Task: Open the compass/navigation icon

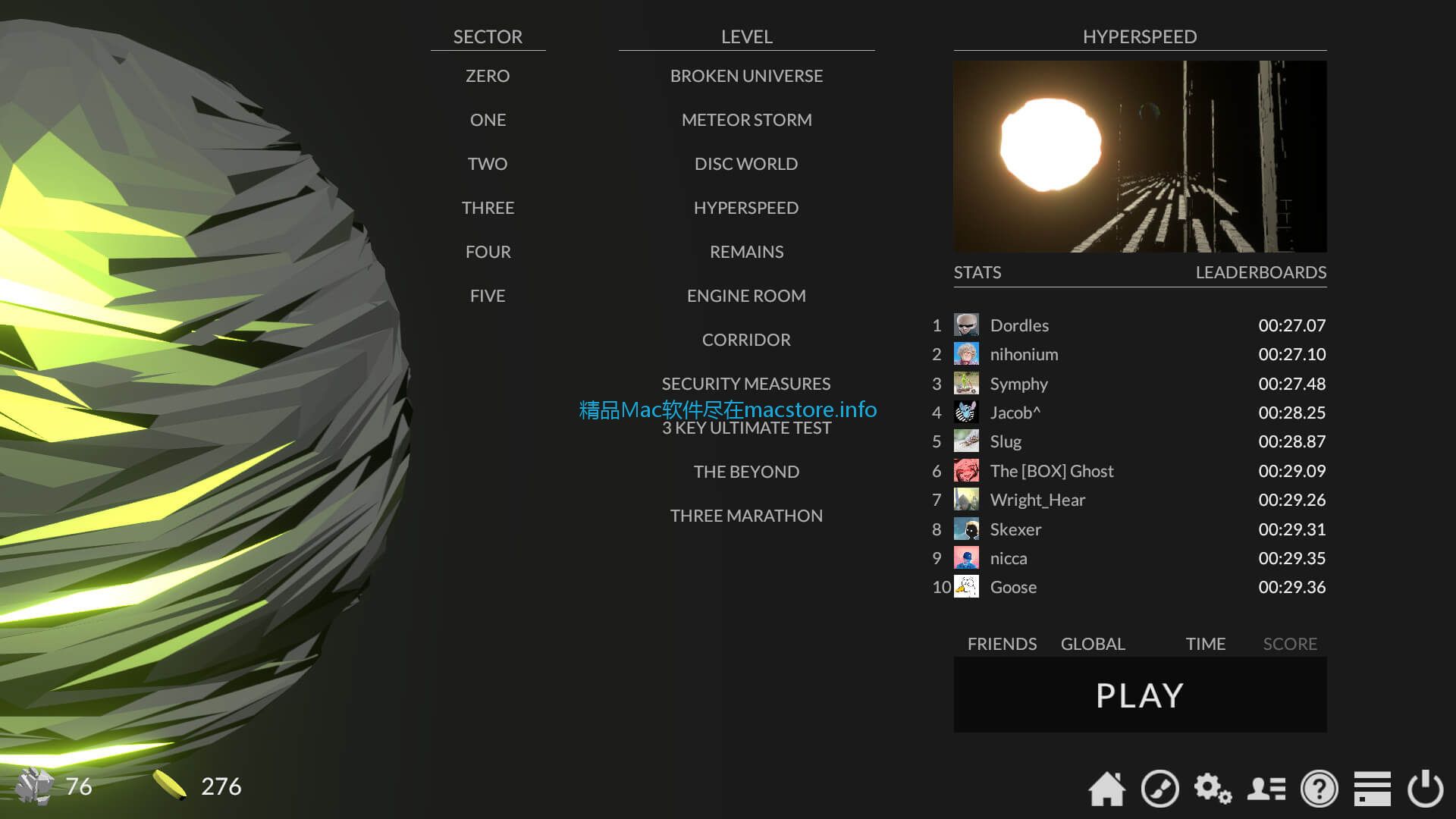Action: tap(1160, 789)
